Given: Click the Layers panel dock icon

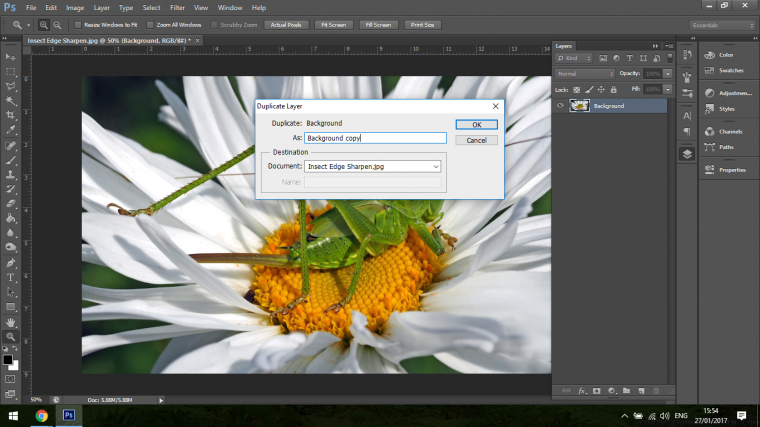Looking at the screenshot, I should [687, 154].
